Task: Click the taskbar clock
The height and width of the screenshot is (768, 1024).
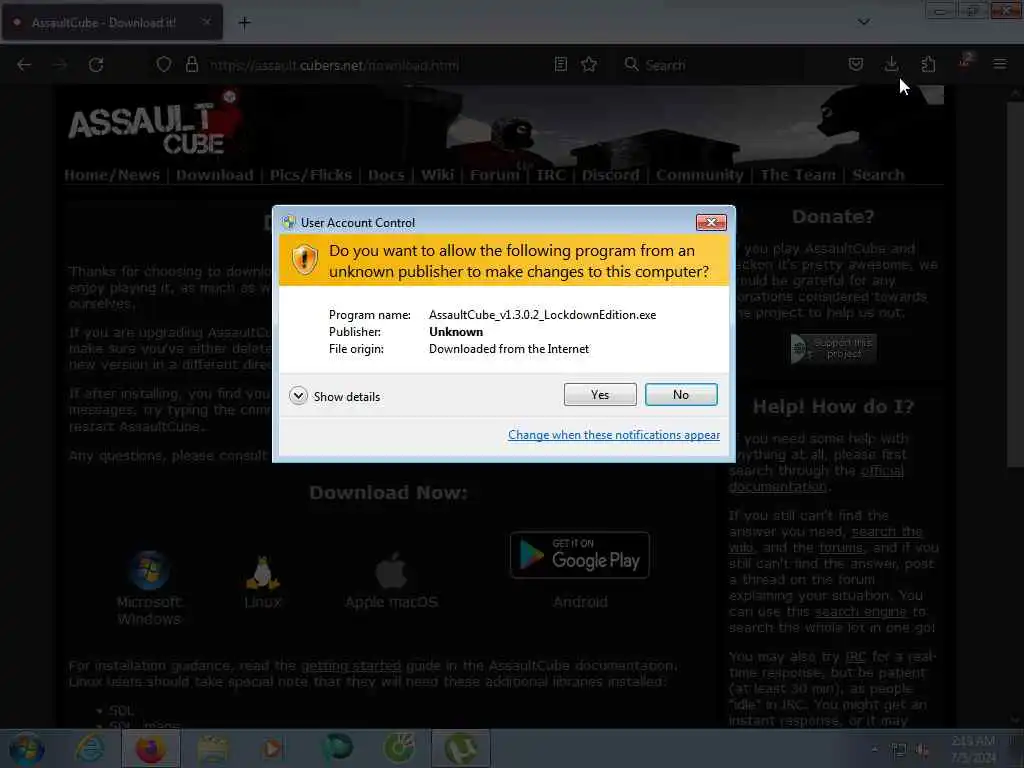Action: [973, 748]
